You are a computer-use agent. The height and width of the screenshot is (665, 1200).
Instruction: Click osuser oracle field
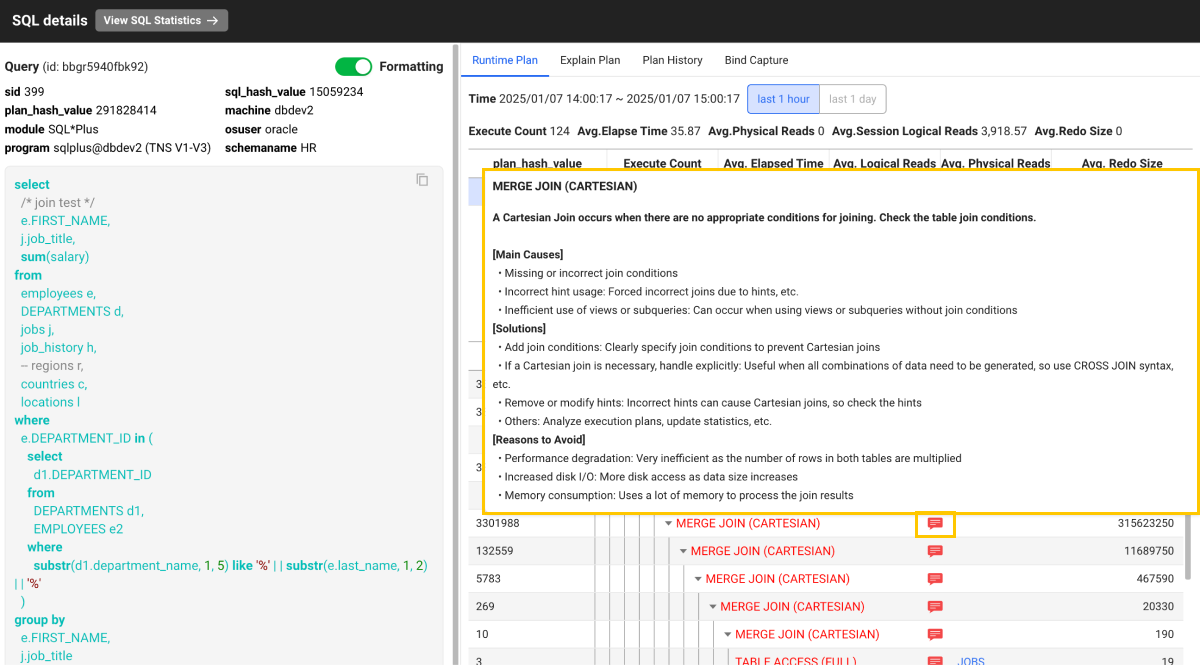click(261, 129)
